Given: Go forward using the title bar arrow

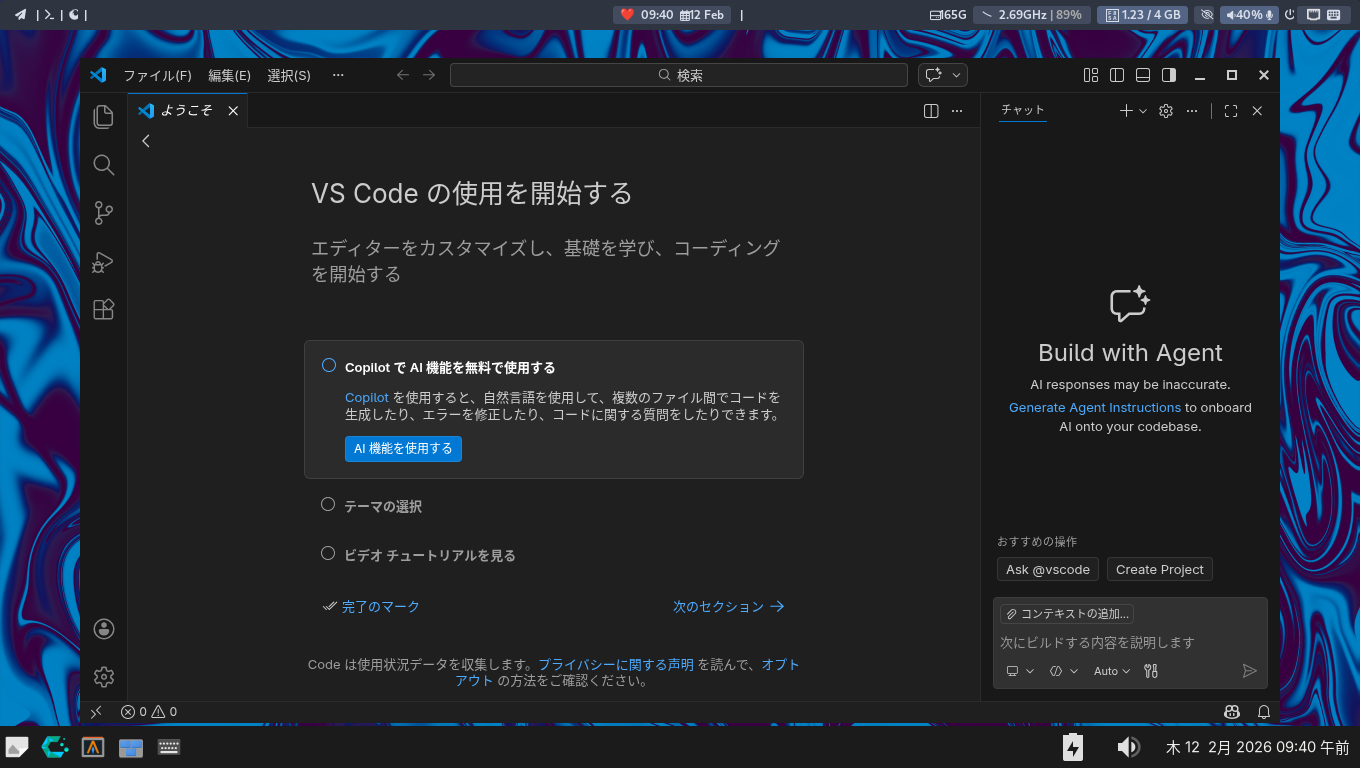Looking at the screenshot, I should [x=429, y=75].
